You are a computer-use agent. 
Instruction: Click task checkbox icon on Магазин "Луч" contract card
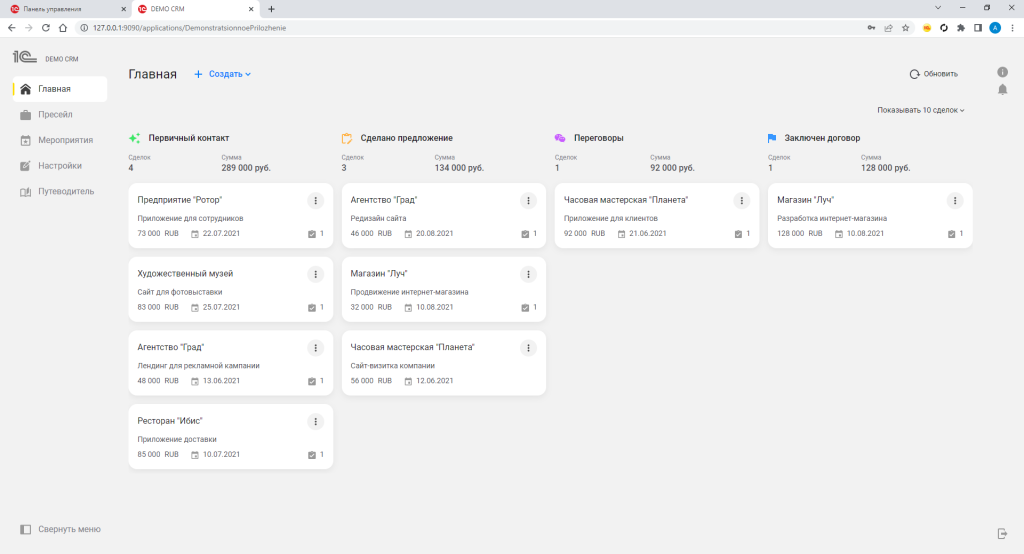pyautogui.click(x=952, y=234)
